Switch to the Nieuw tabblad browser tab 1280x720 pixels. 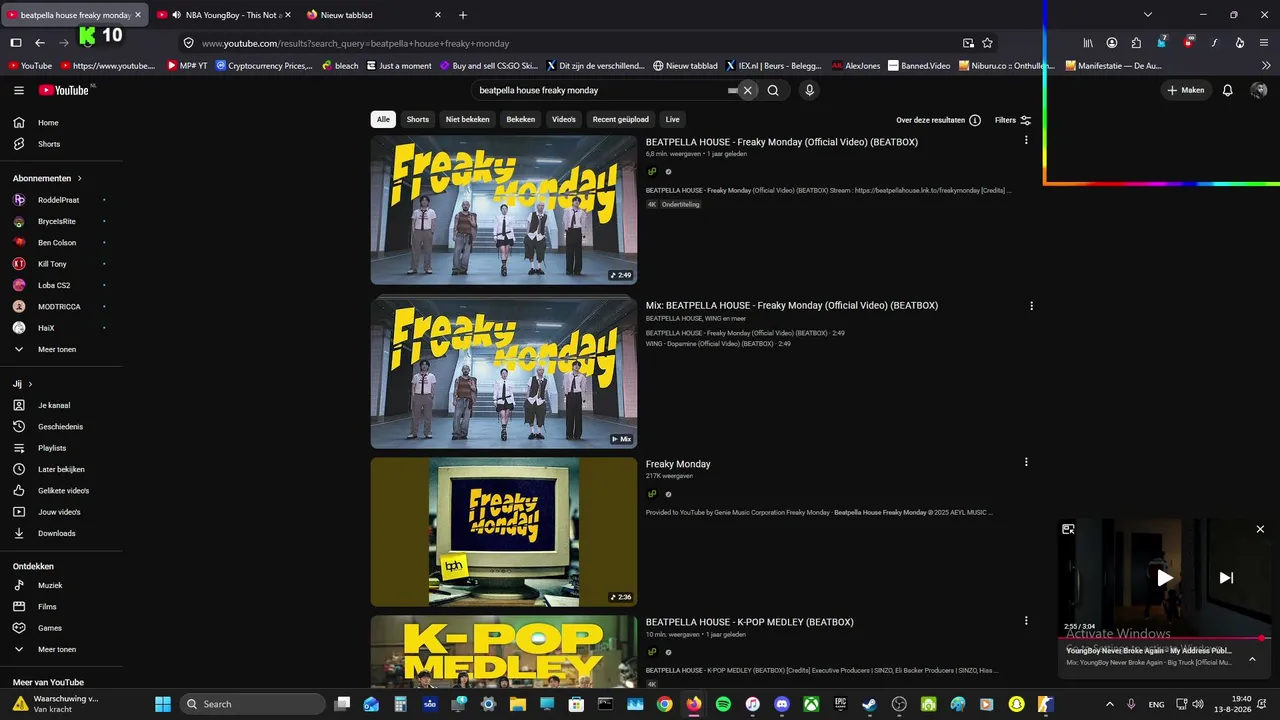click(372, 15)
